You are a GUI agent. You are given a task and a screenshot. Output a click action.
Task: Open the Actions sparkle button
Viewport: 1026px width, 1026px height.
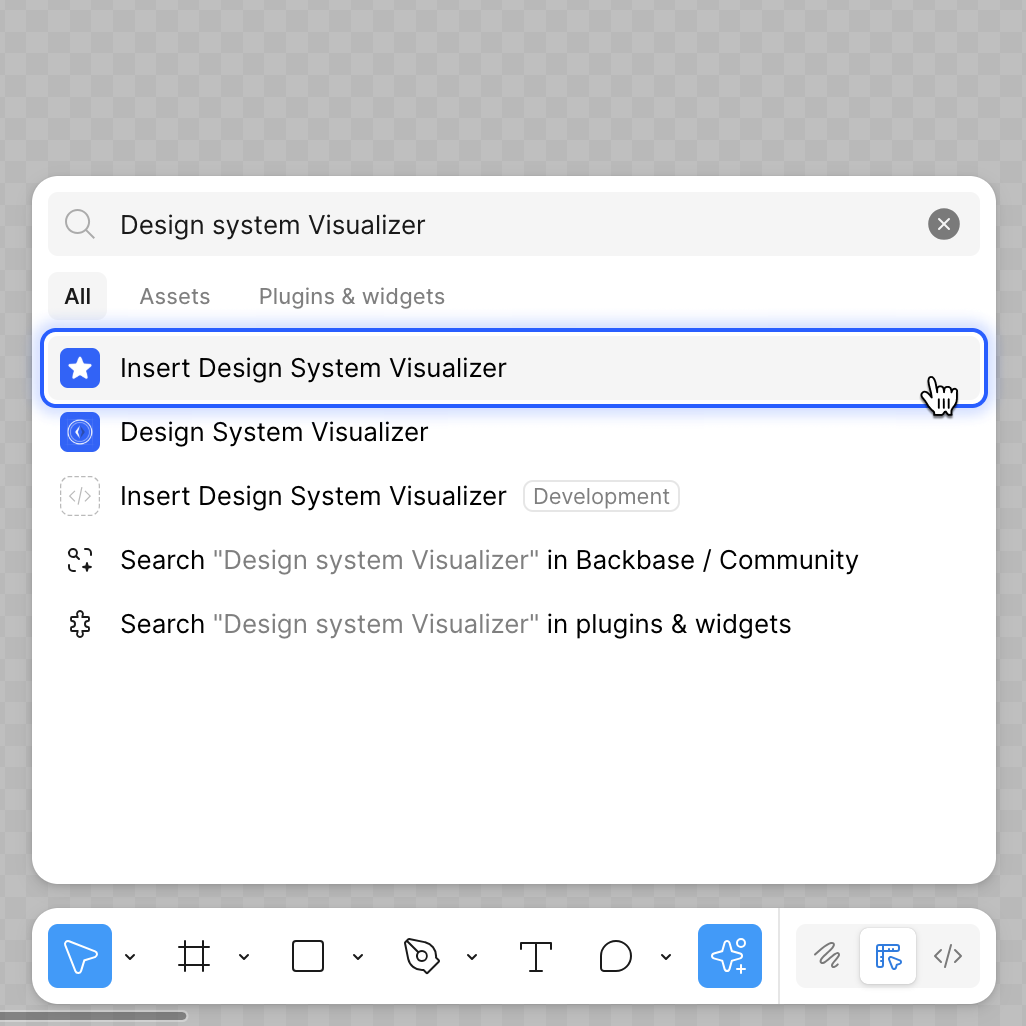[x=729, y=956]
